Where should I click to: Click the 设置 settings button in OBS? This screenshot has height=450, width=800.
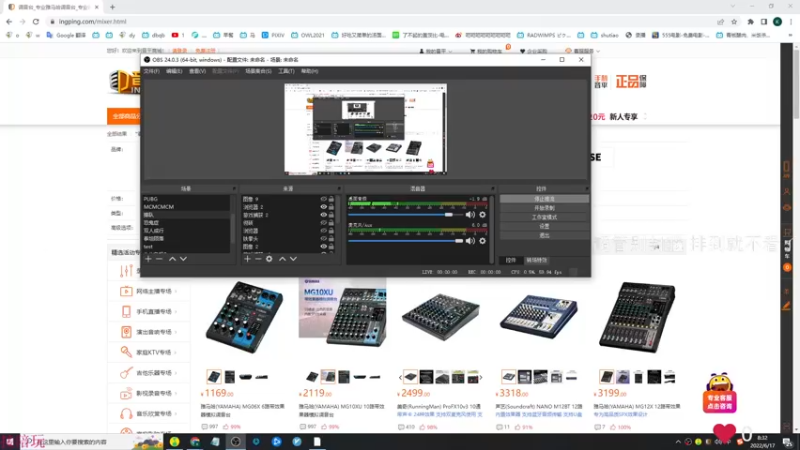544,227
